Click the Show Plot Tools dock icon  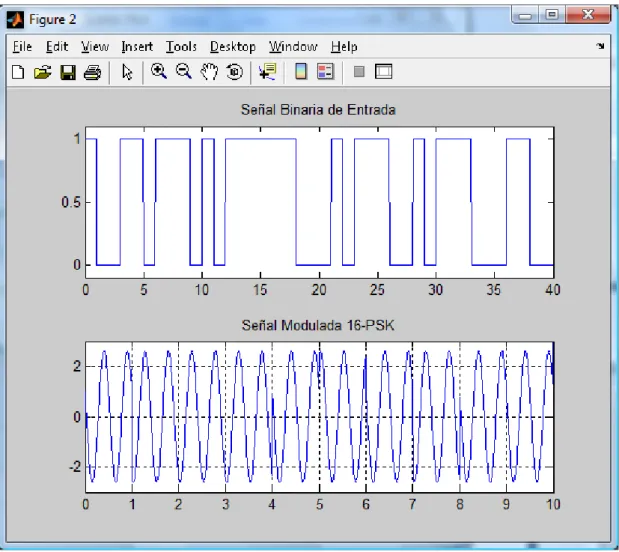click(x=383, y=72)
